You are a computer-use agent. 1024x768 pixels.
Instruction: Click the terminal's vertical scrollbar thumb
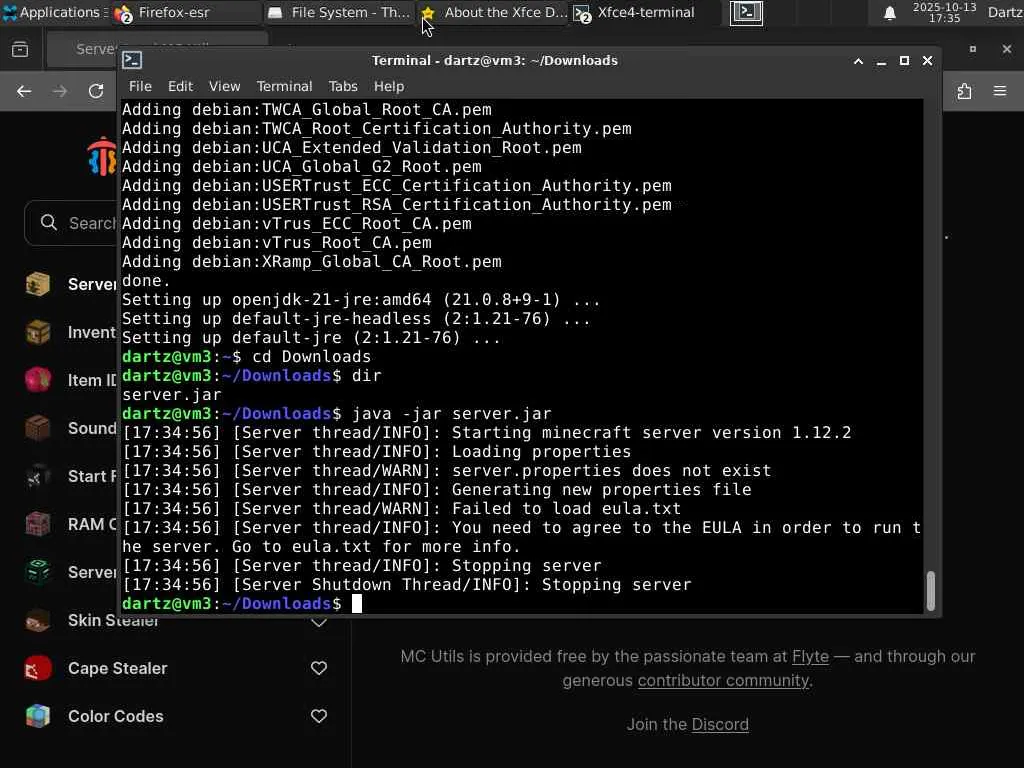(x=931, y=590)
